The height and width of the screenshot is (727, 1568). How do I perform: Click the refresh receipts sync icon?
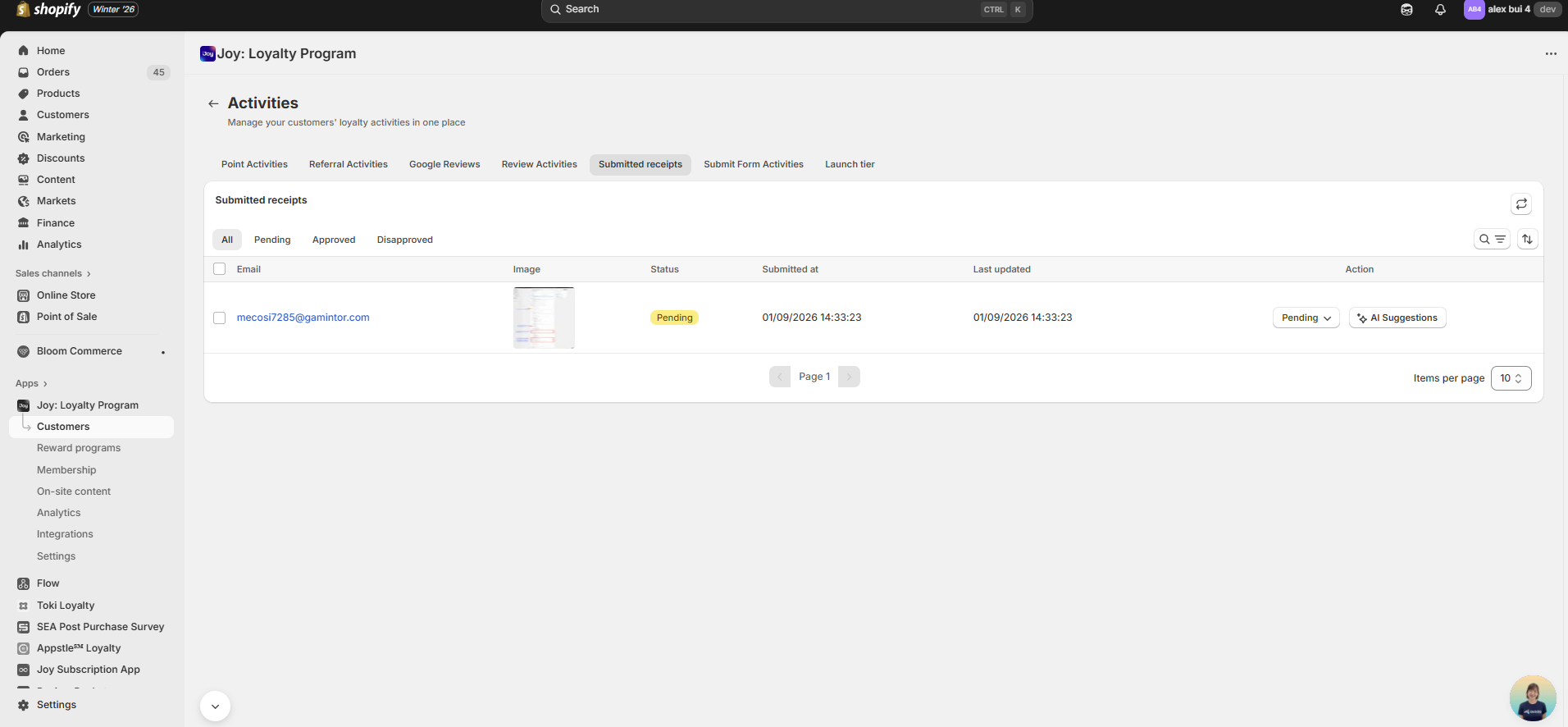pos(1520,203)
